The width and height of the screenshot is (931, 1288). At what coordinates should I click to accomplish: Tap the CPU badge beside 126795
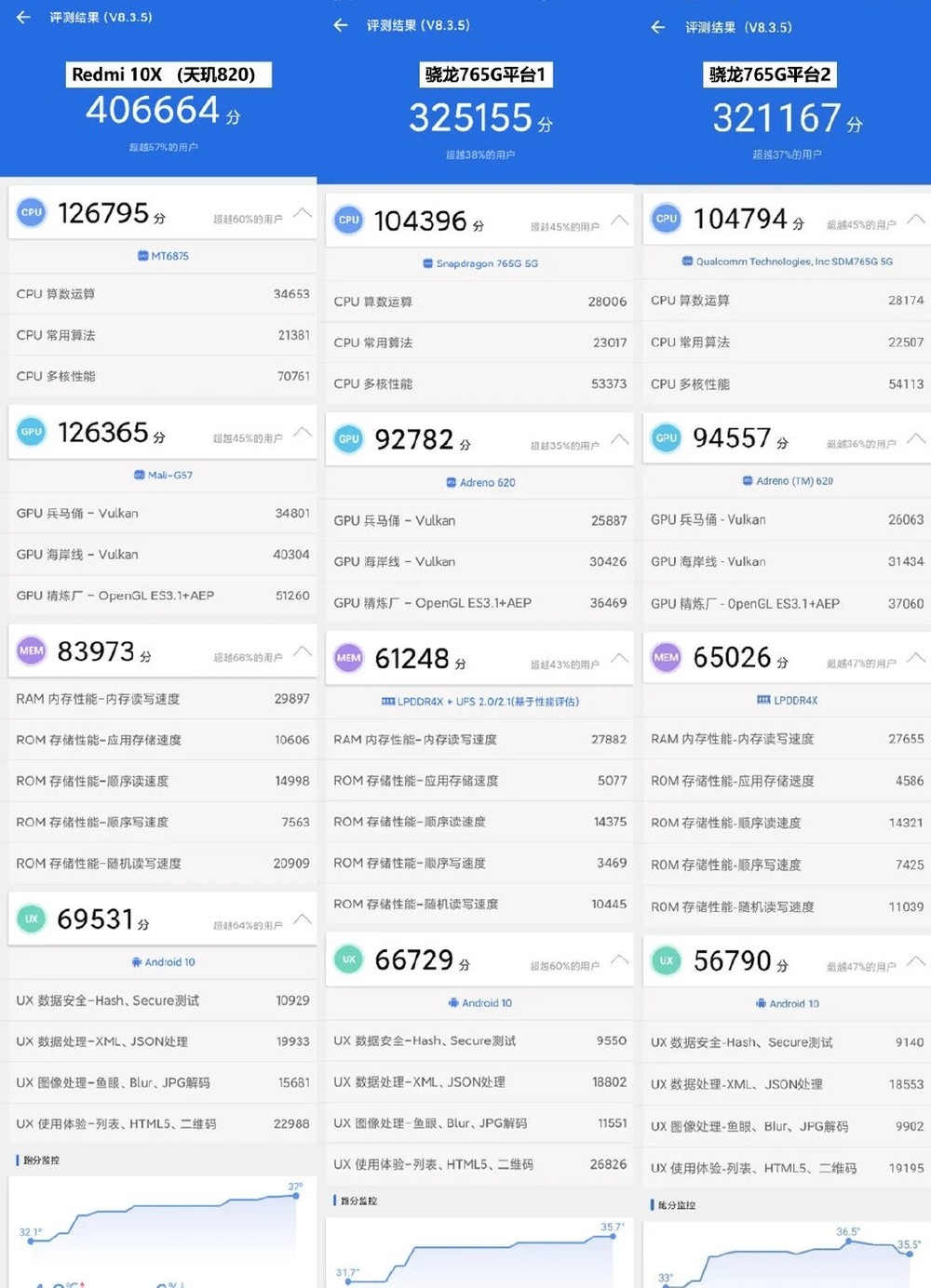coord(32,212)
